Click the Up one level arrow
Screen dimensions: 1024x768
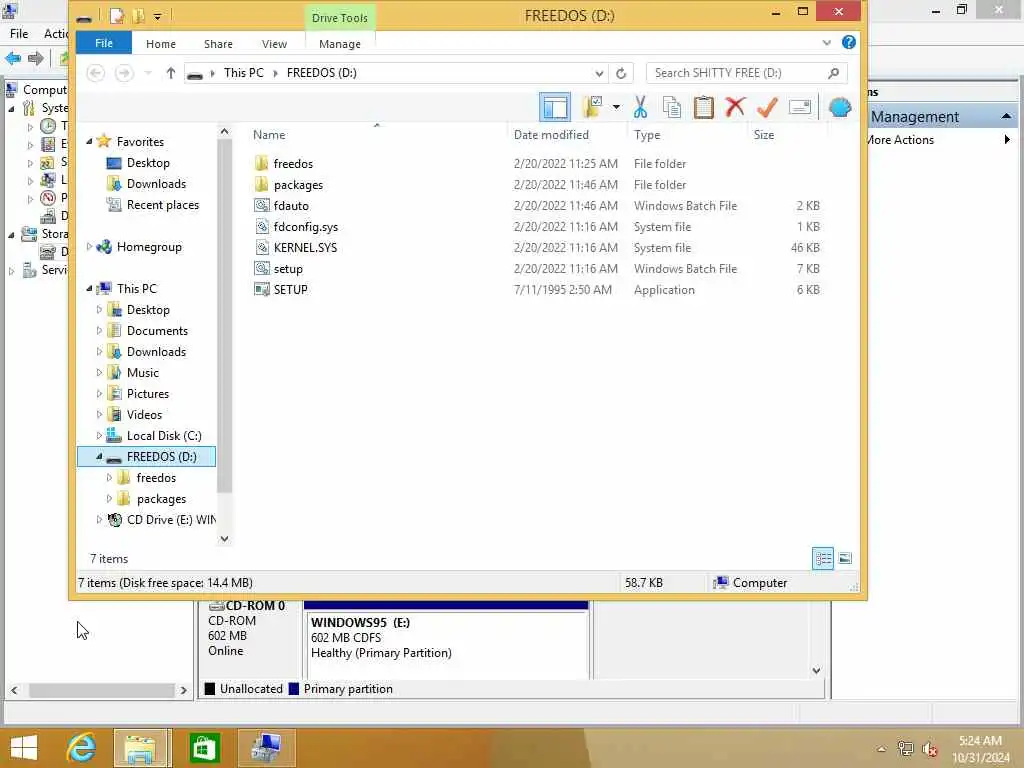pos(170,73)
